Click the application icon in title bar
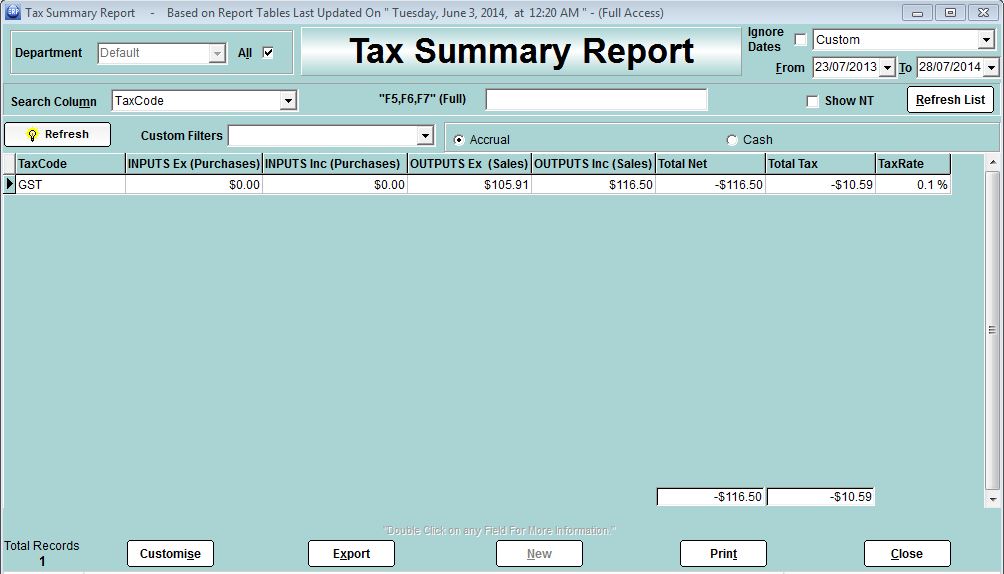This screenshot has width=1004, height=574. pyautogui.click(x=12, y=13)
